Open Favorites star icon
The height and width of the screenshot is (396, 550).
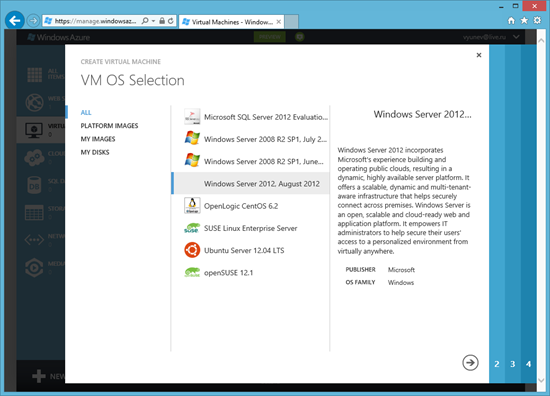point(524,21)
